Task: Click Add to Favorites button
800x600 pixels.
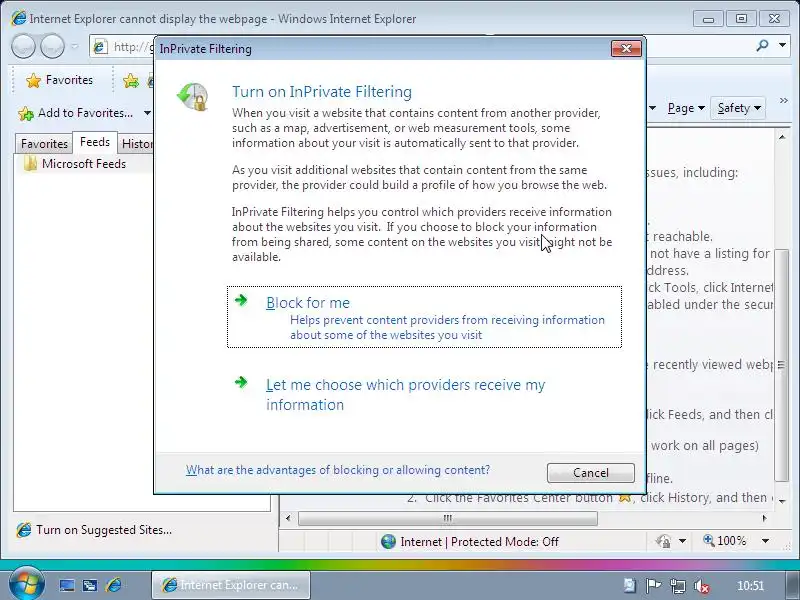Action: point(76,113)
